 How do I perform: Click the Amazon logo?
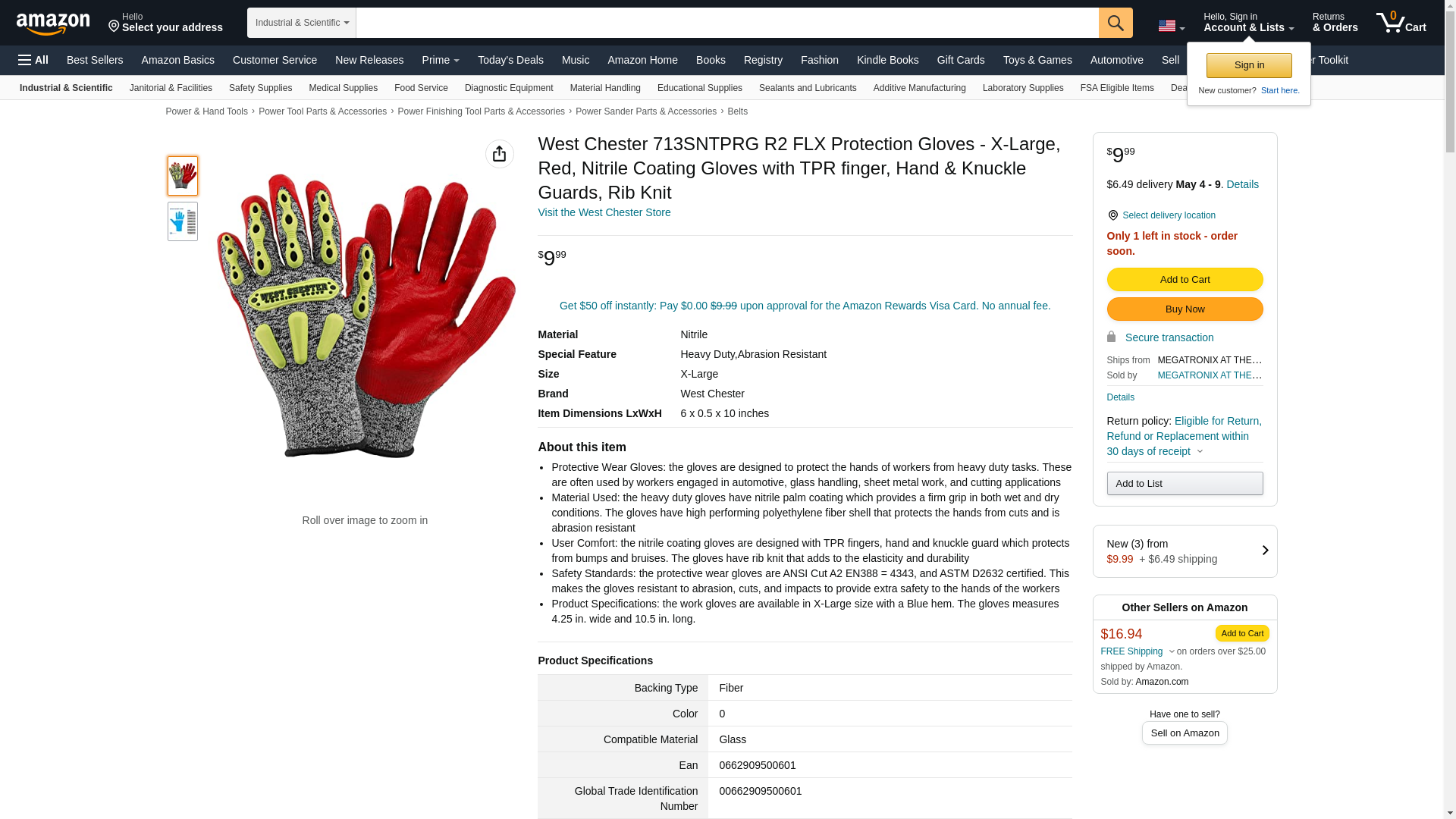coord(53,24)
